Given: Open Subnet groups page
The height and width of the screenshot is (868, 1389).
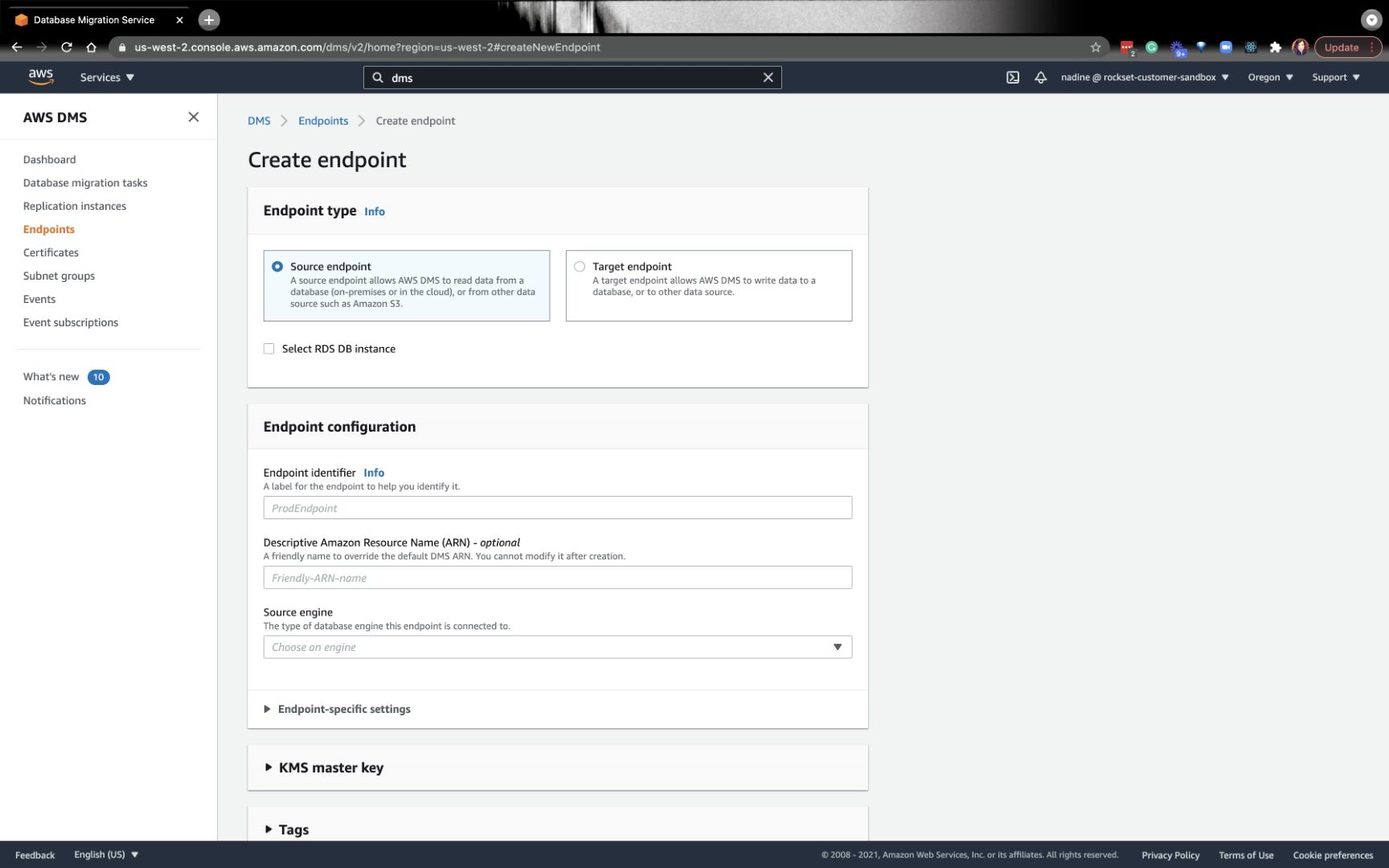Looking at the screenshot, I should pyautogui.click(x=59, y=276).
